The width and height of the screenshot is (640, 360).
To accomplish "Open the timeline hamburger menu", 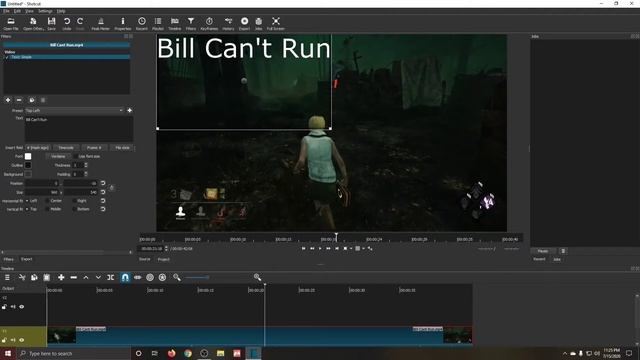I will 7,278.
